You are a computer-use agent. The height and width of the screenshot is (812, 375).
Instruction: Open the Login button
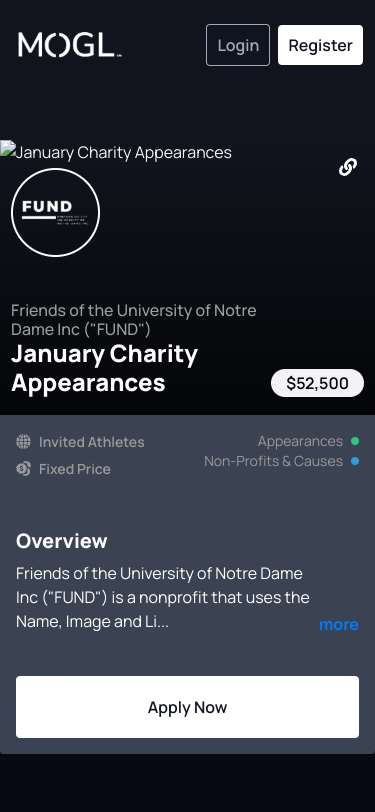pyautogui.click(x=238, y=45)
